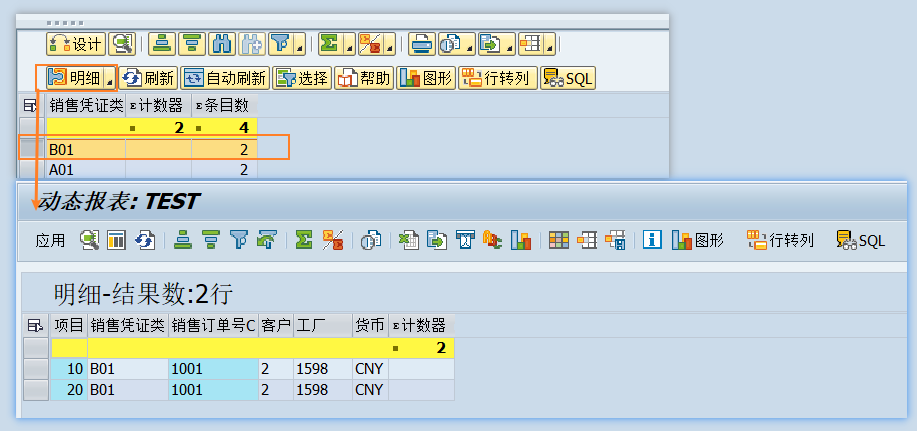Image resolution: width=917 pixels, height=431 pixels.
Task: Sort descending in the TEST toolbar
Action: 211,240
